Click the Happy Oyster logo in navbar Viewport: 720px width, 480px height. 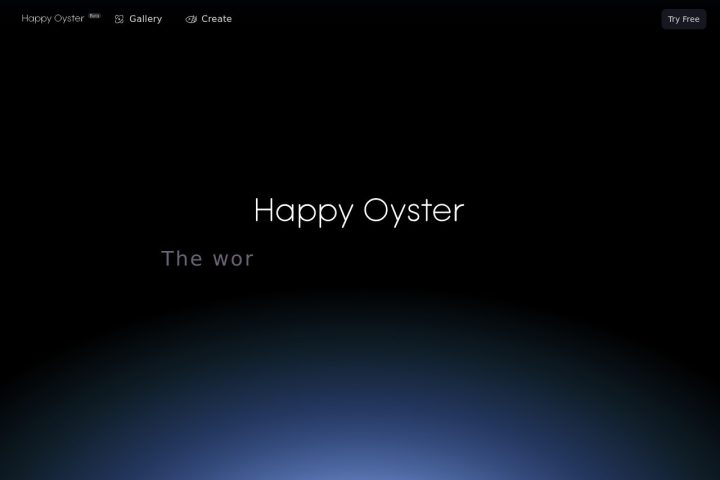tap(53, 19)
